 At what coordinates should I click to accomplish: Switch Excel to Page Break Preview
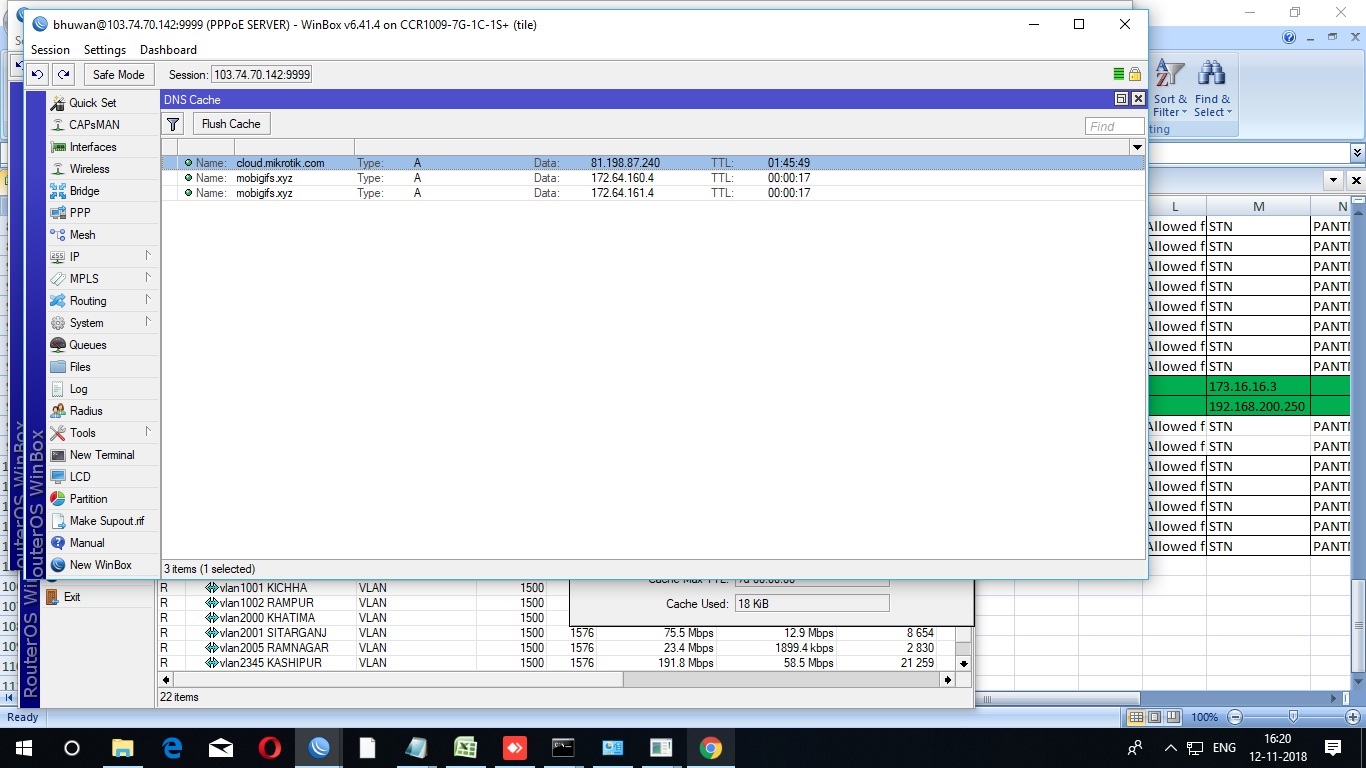(1172, 717)
